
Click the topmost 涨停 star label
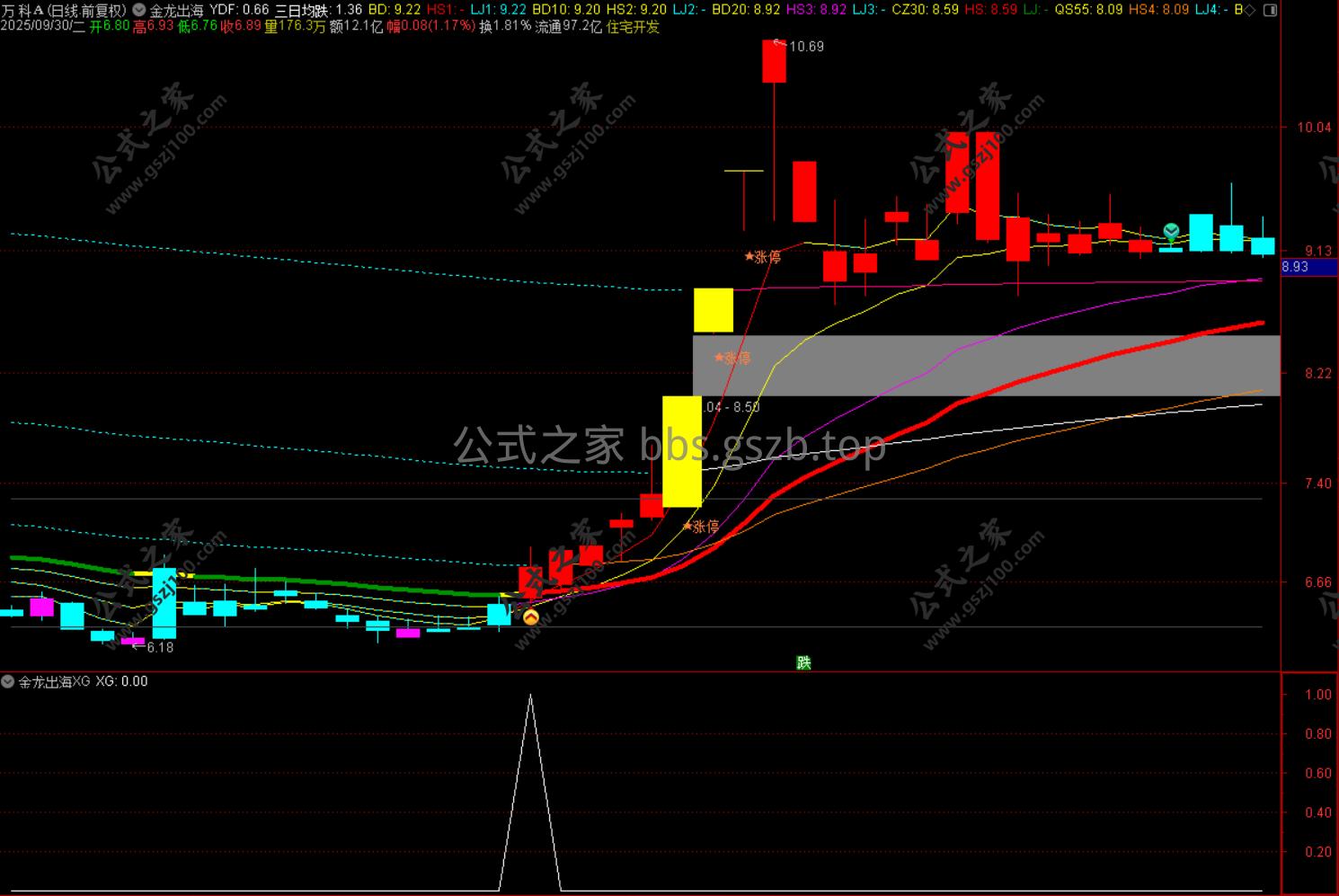click(x=763, y=257)
